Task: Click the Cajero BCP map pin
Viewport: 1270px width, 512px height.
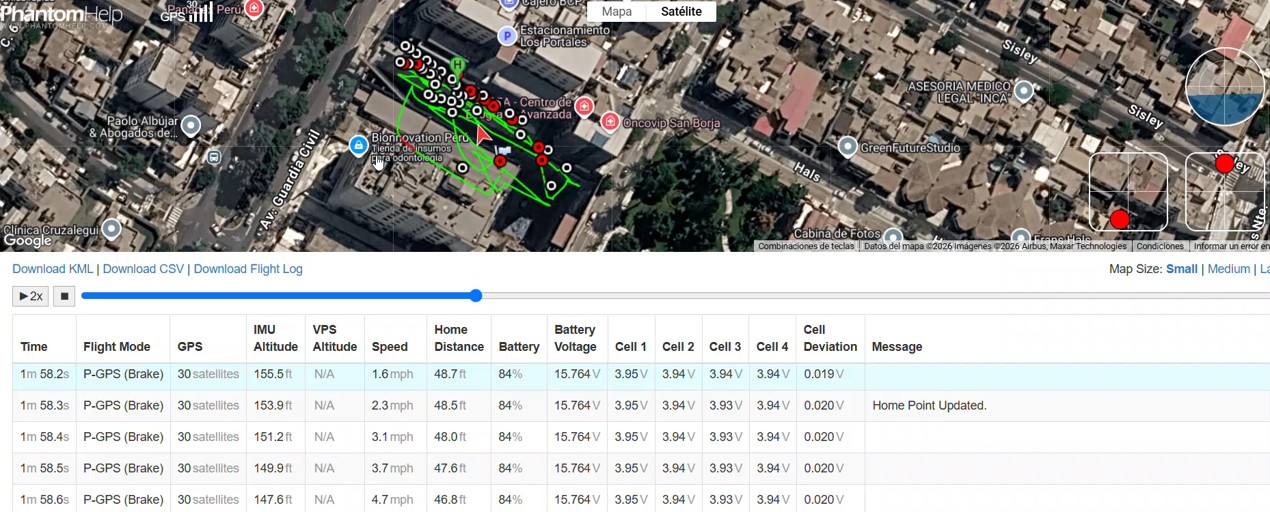Action: click(509, 4)
